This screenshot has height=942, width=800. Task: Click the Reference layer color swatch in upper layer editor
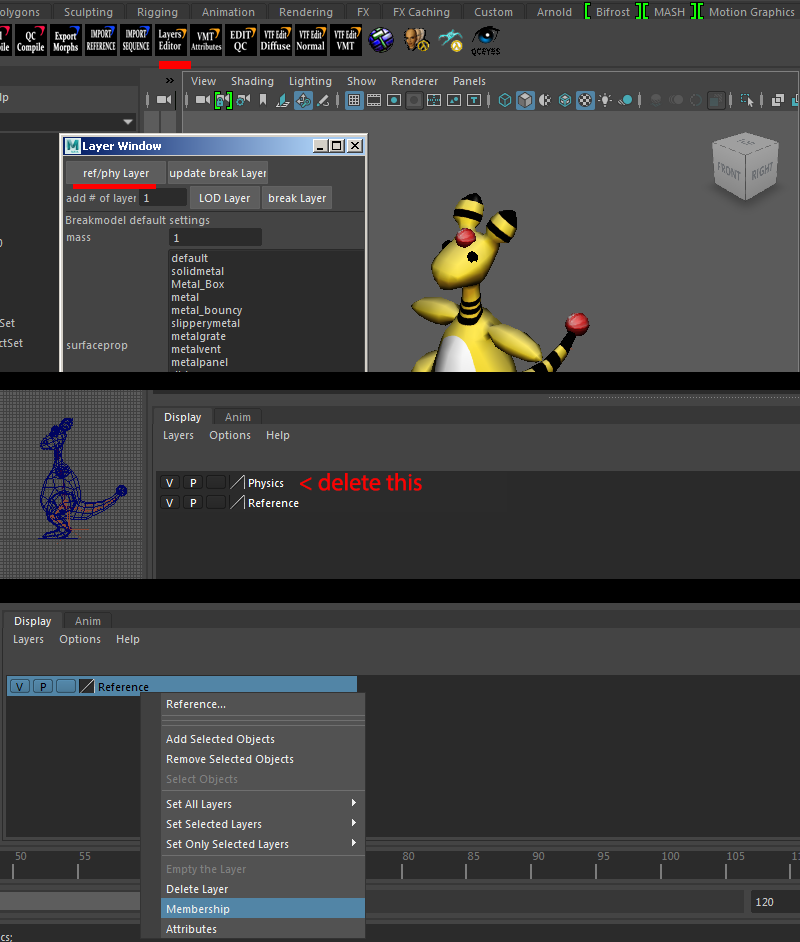(x=238, y=502)
